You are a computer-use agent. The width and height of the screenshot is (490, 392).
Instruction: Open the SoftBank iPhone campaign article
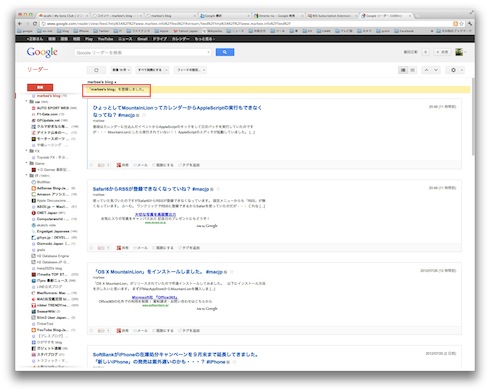tap(176, 358)
